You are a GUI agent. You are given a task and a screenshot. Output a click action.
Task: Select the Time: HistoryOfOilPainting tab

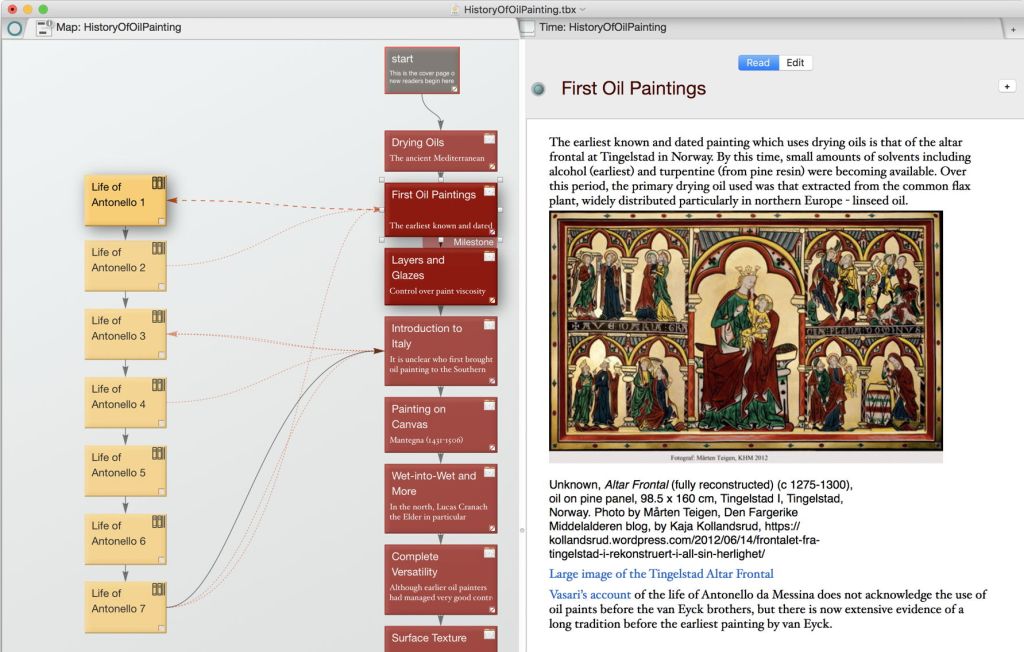(602, 28)
